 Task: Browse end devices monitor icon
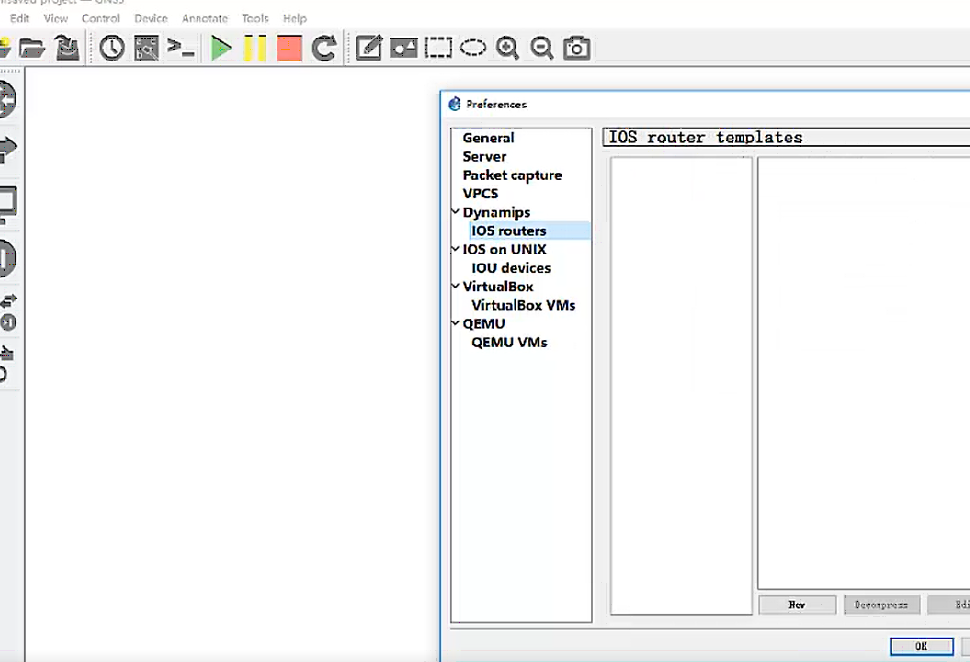tap(7, 204)
